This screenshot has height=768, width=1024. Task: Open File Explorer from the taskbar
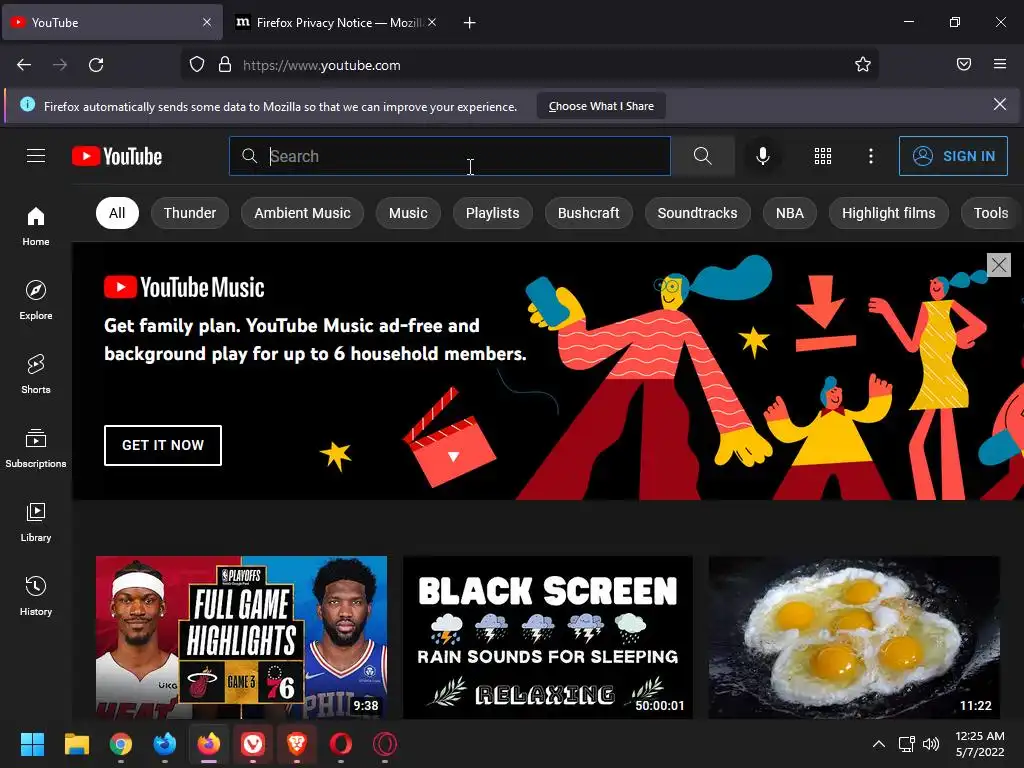pos(76,744)
